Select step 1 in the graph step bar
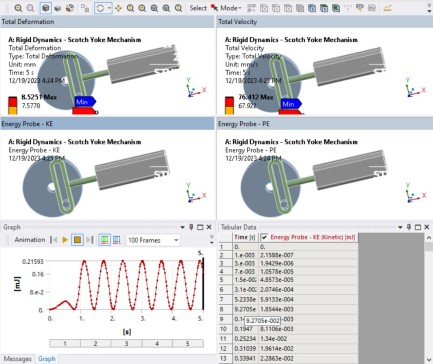The width and height of the screenshot is (433, 364). tap(65, 343)
